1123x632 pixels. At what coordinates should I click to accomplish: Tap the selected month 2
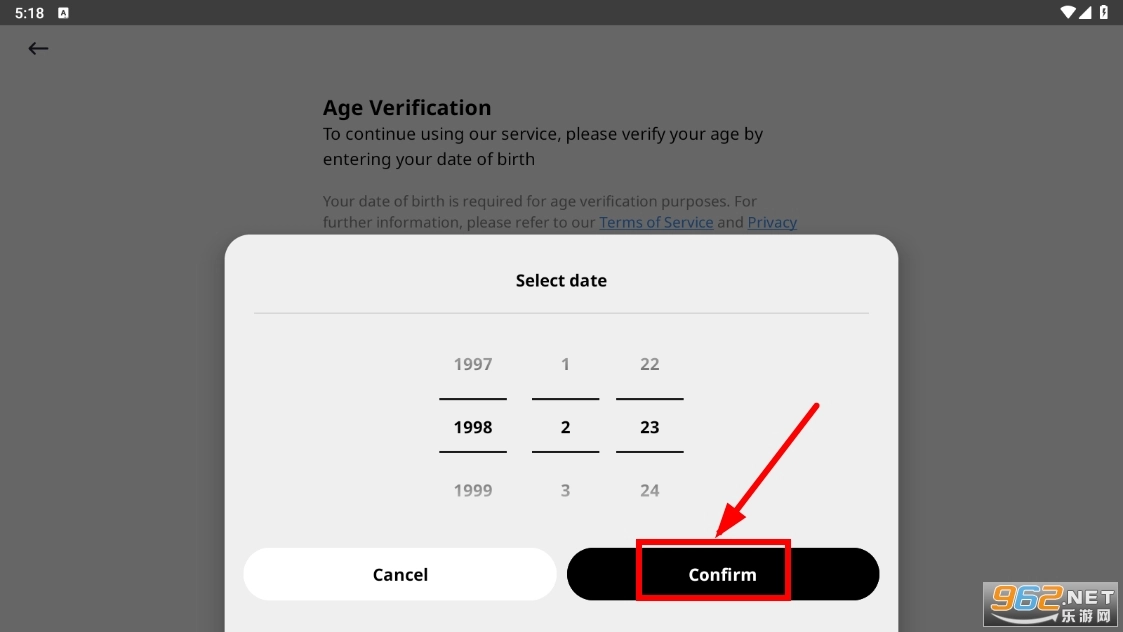pos(565,427)
